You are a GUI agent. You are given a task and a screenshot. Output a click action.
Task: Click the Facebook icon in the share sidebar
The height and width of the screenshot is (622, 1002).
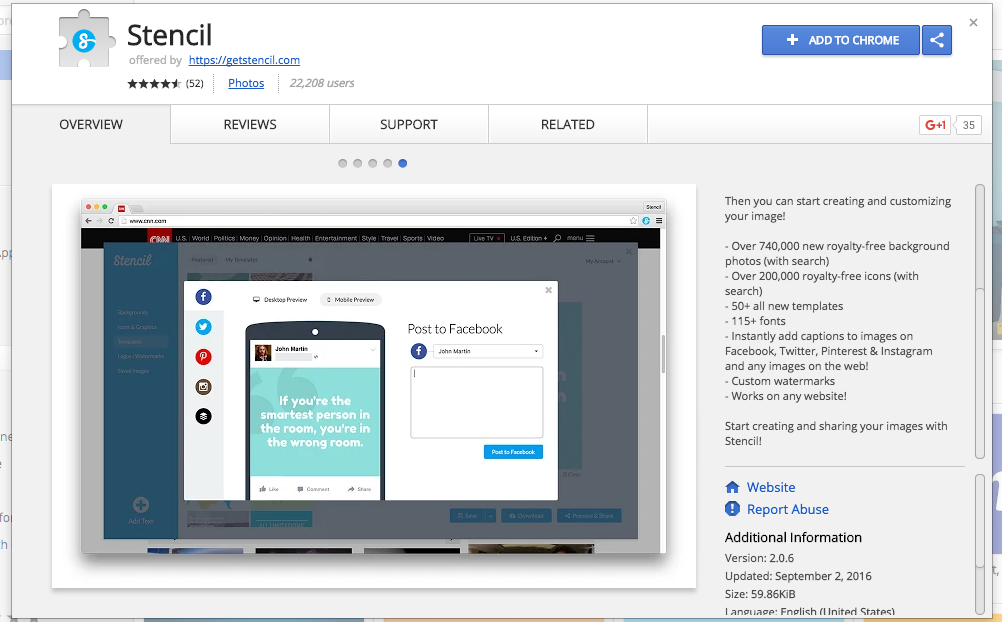[203, 297]
